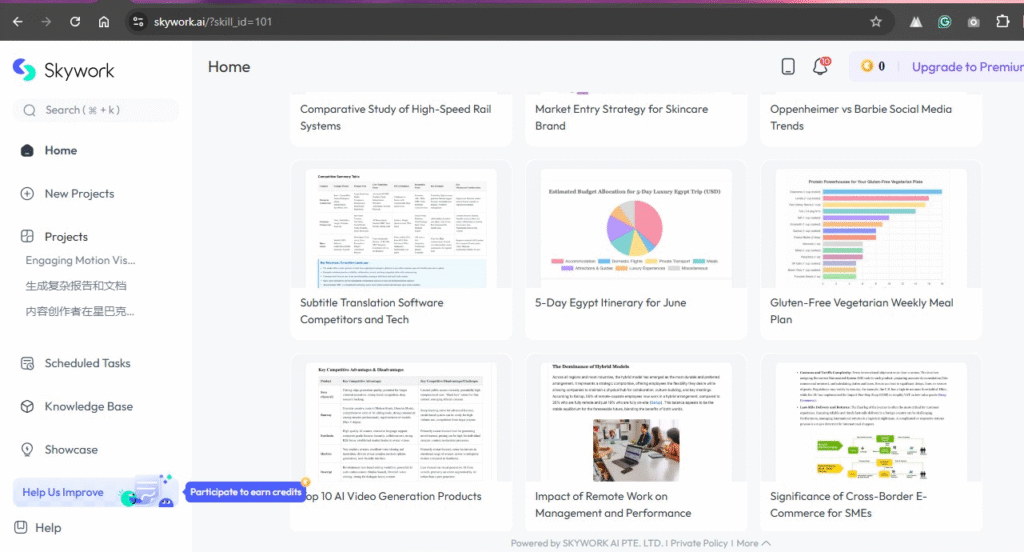Open the Private Policy link
Image resolution: width=1024 pixels, height=552 pixels.
pos(699,543)
